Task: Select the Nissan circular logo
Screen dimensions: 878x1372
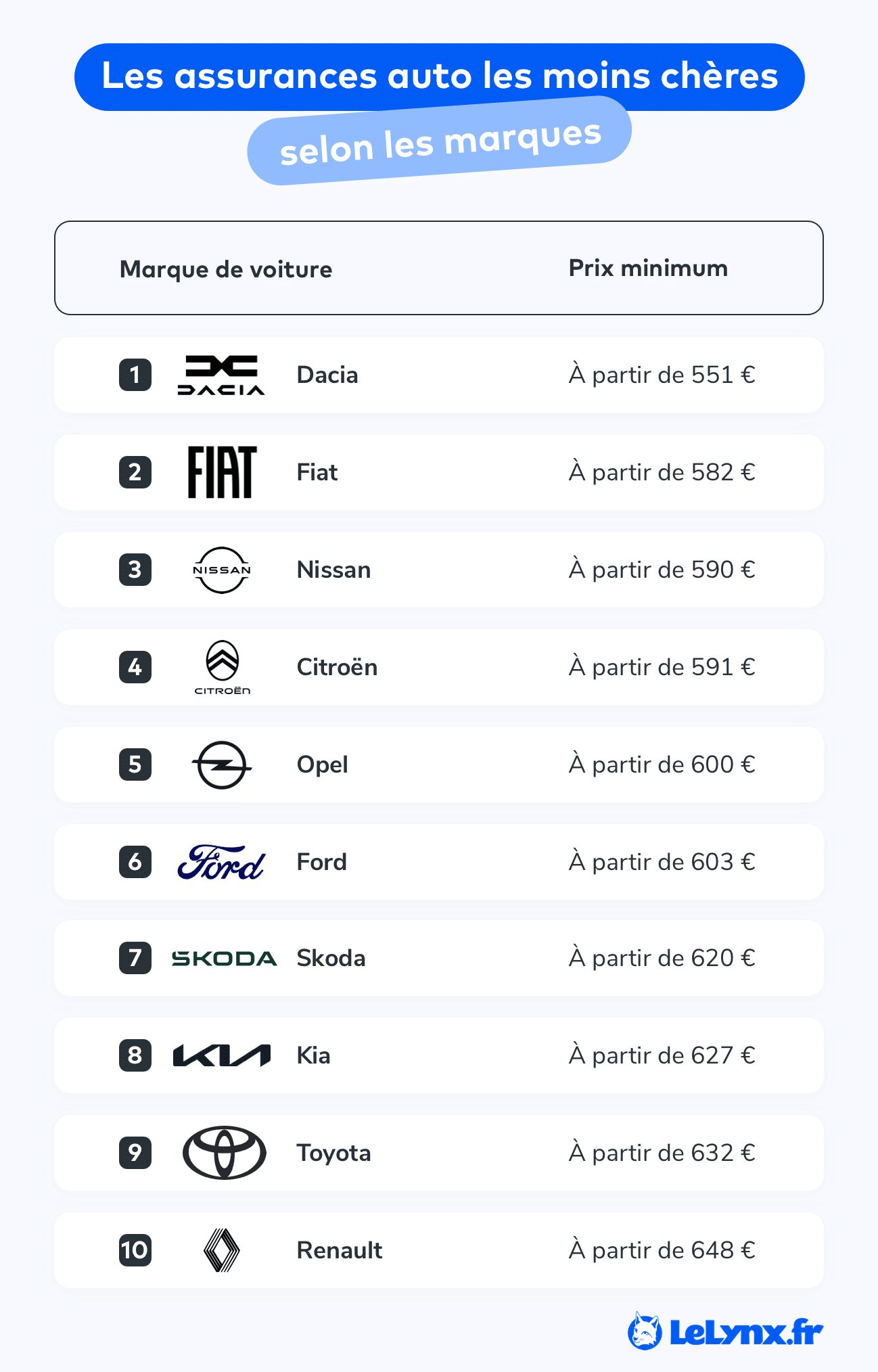Action: (x=222, y=570)
